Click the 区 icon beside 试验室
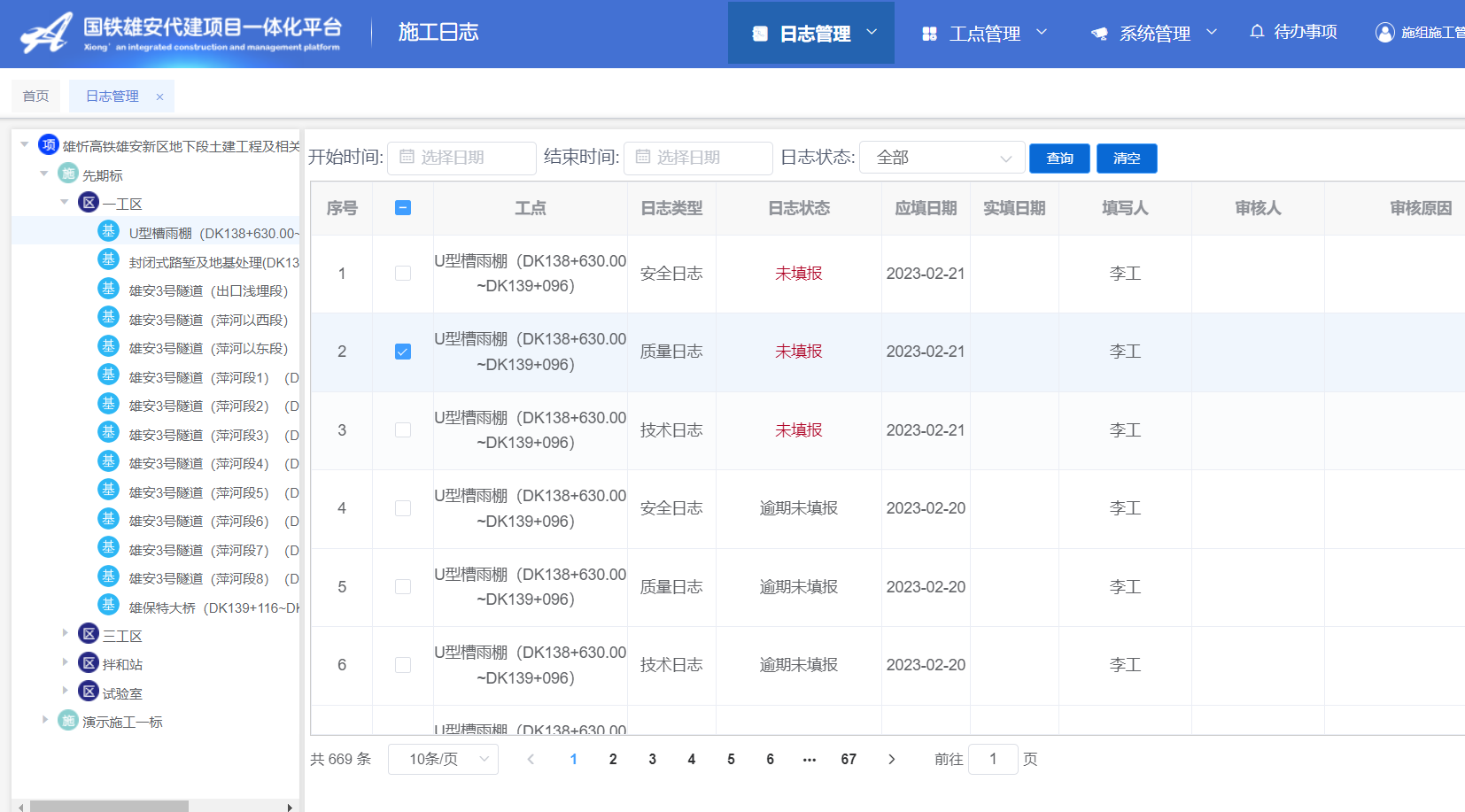This screenshot has width=1465, height=812. [x=89, y=692]
